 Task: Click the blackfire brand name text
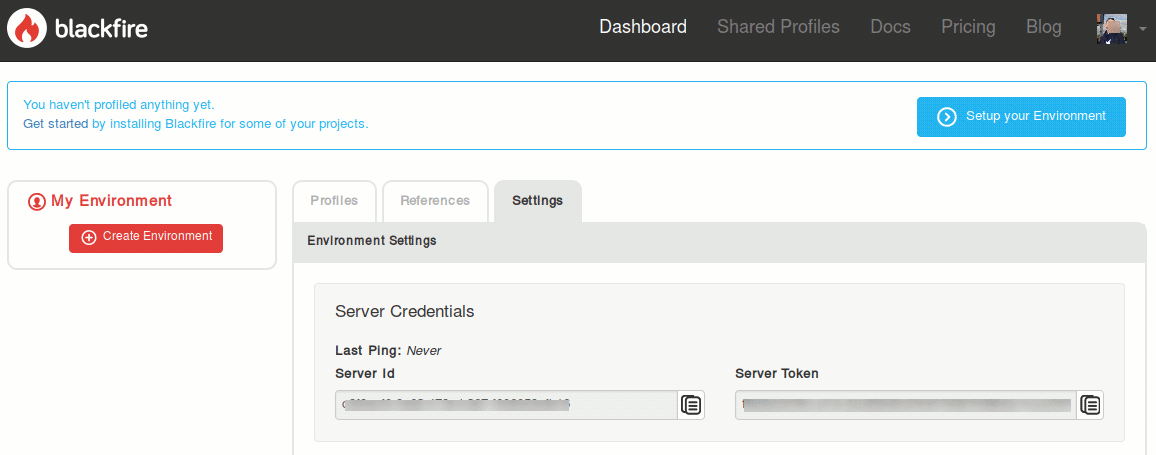pyautogui.click(x=102, y=29)
